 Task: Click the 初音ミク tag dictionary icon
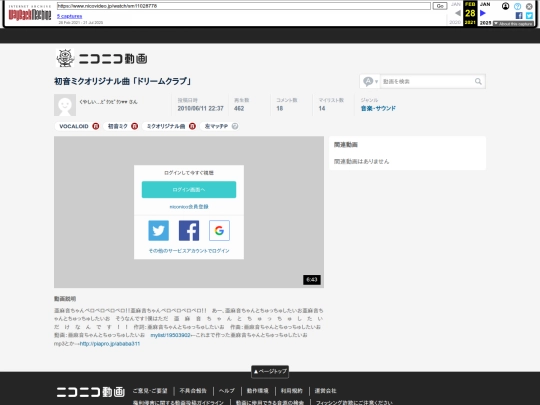tap(134, 126)
